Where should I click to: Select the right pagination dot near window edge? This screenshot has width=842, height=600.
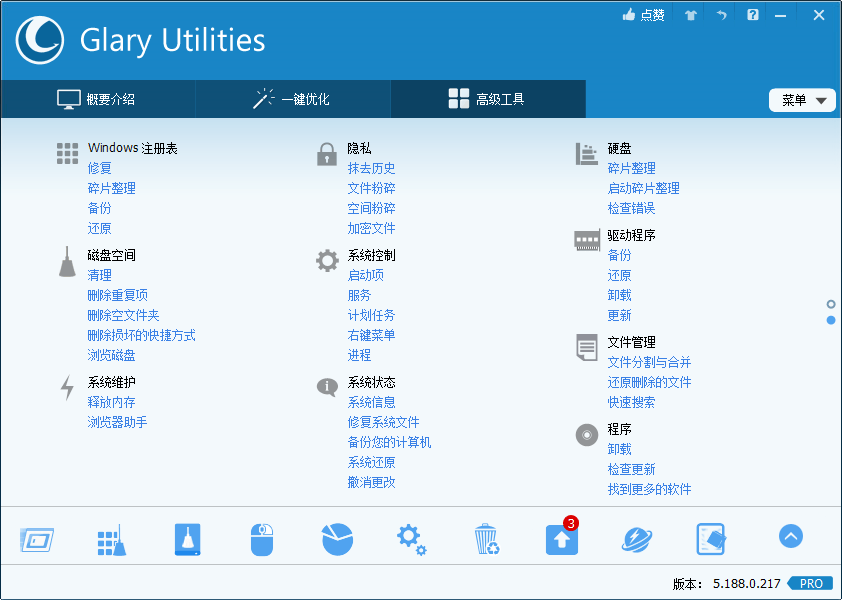(831, 318)
